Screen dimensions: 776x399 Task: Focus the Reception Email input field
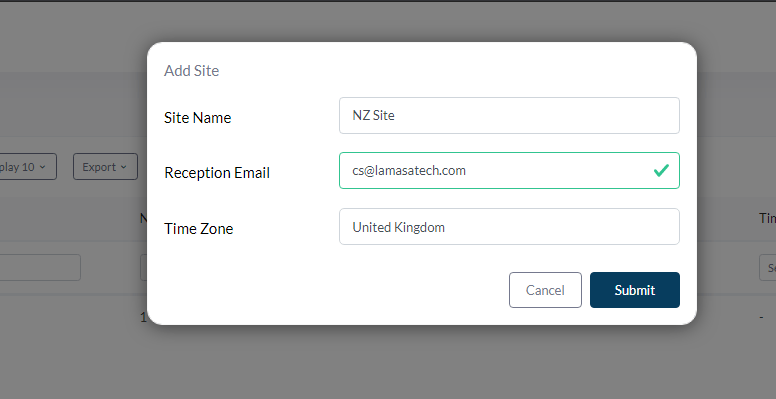(x=509, y=170)
